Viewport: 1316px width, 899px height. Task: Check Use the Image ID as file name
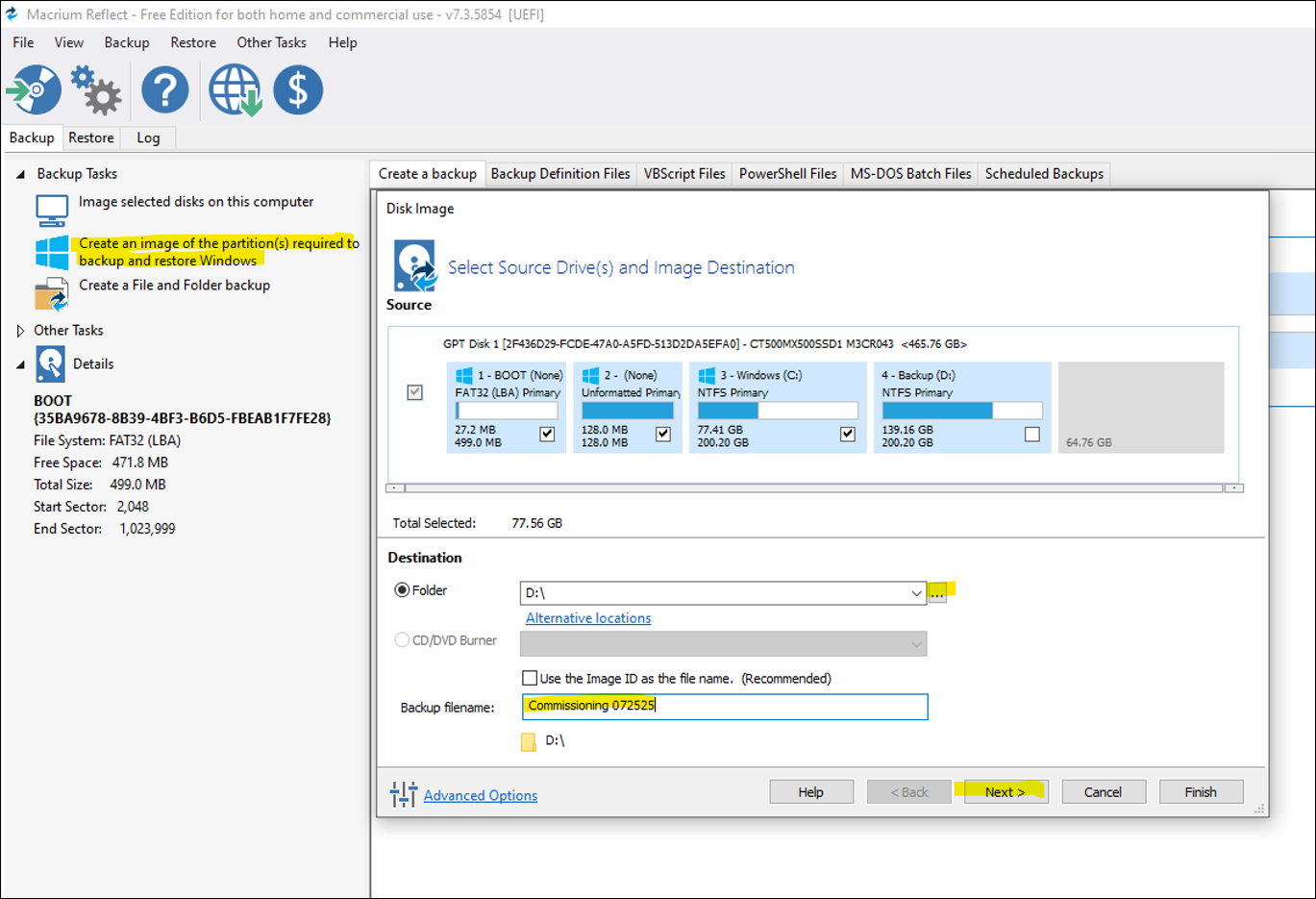tap(530, 678)
